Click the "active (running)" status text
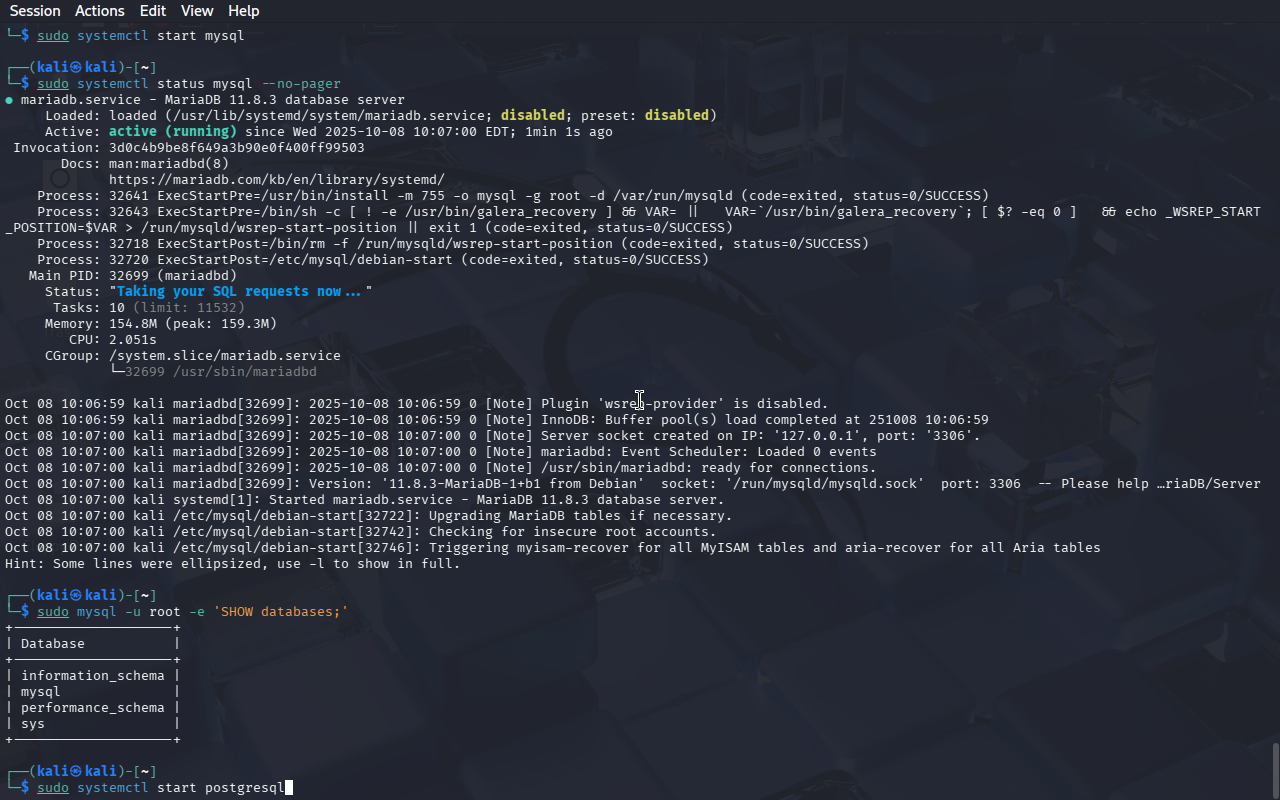The width and height of the screenshot is (1280, 800). pyautogui.click(x=172, y=131)
